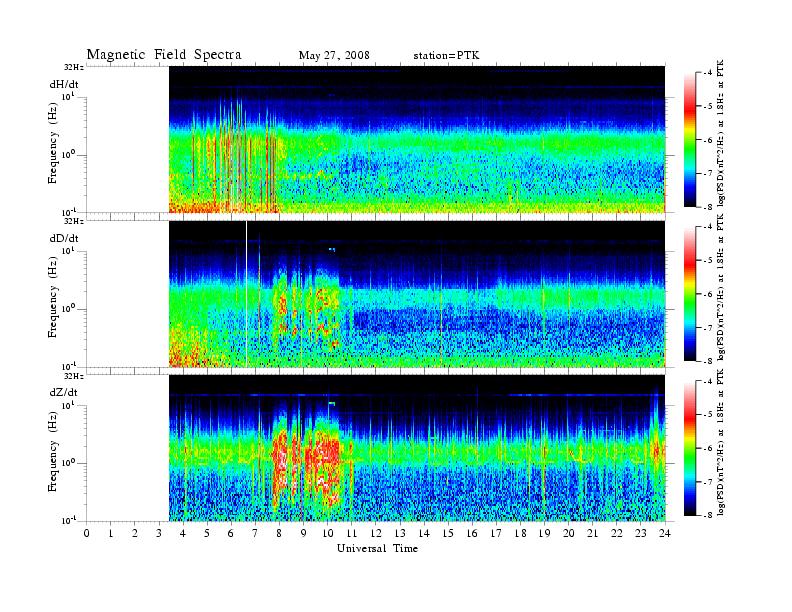Click the "Frequency (Hz)" label of dZ/dt panel
Viewport: 792px width, 612px height.
coord(53,452)
